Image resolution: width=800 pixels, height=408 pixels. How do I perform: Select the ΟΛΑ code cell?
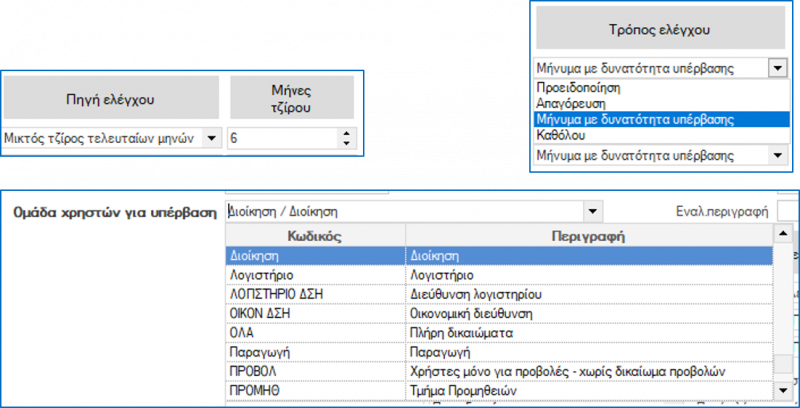click(x=315, y=333)
